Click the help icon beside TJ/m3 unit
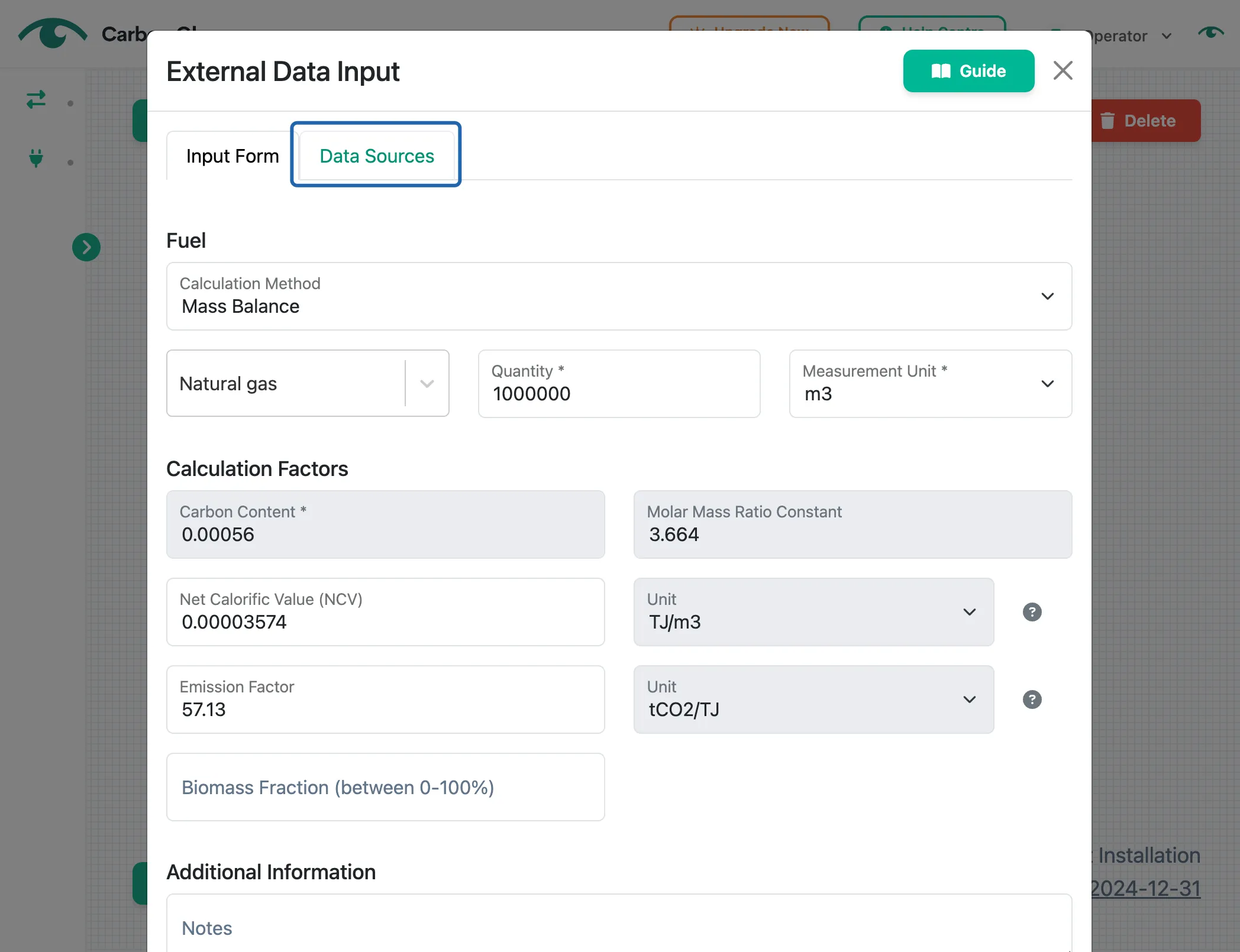The width and height of the screenshot is (1240, 952). click(1032, 611)
